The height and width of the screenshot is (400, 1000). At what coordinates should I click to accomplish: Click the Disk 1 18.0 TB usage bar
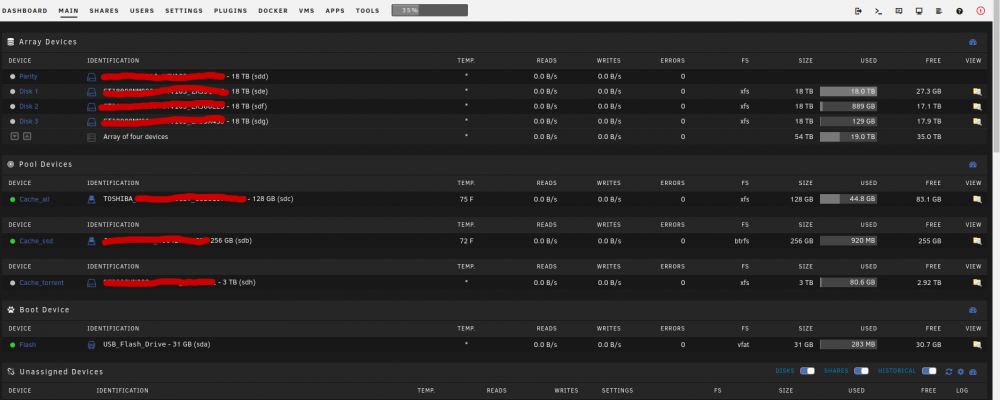tap(848, 91)
